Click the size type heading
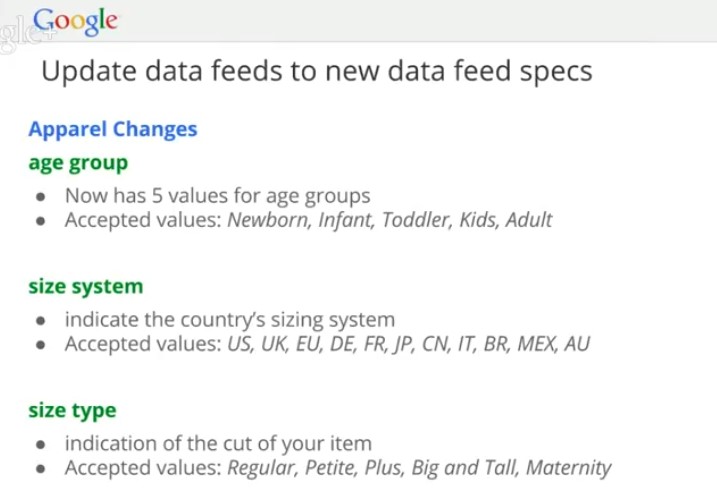Viewport: 717px width, 491px height. point(72,411)
